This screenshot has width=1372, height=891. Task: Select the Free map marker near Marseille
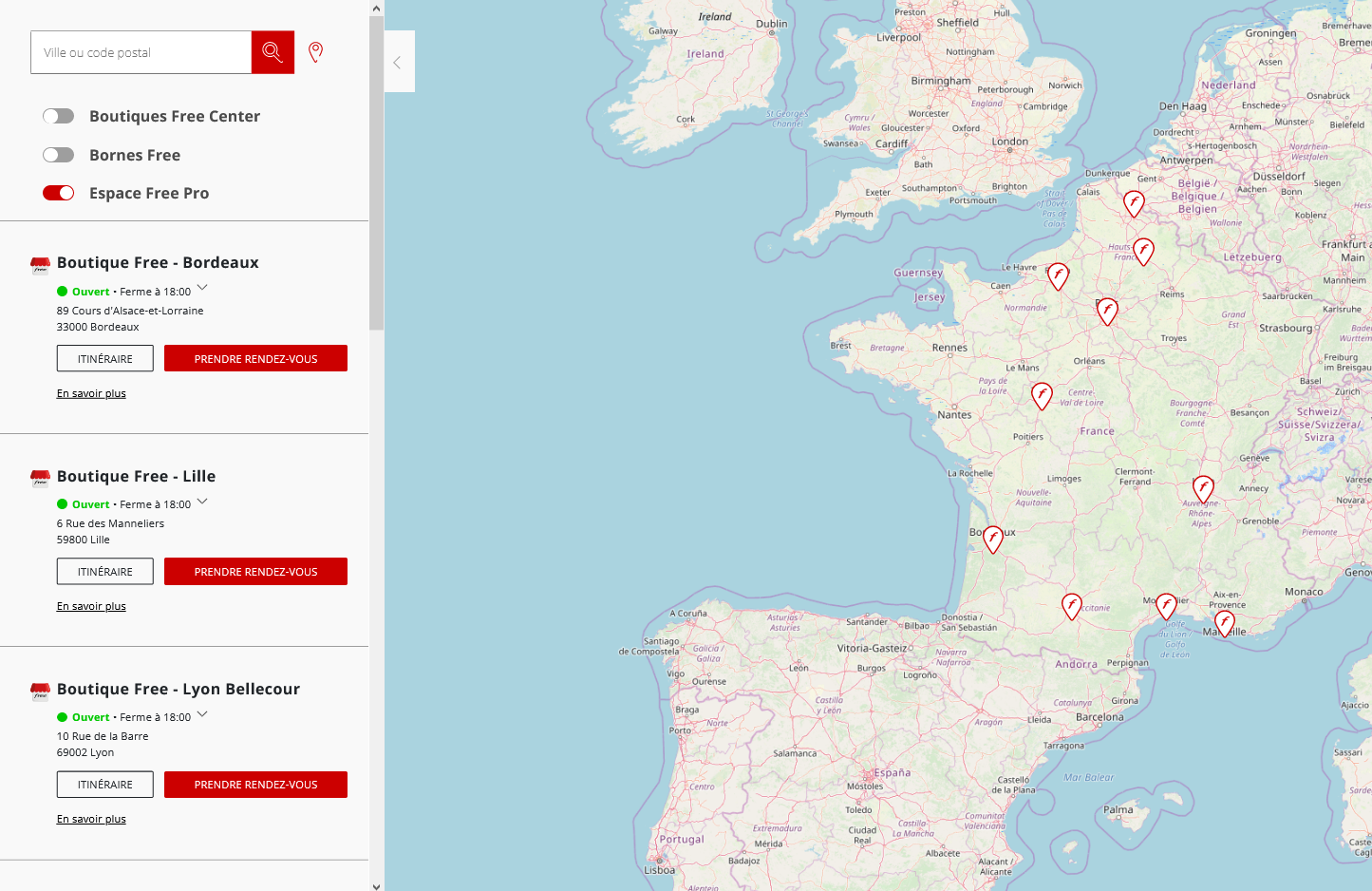(x=1225, y=623)
